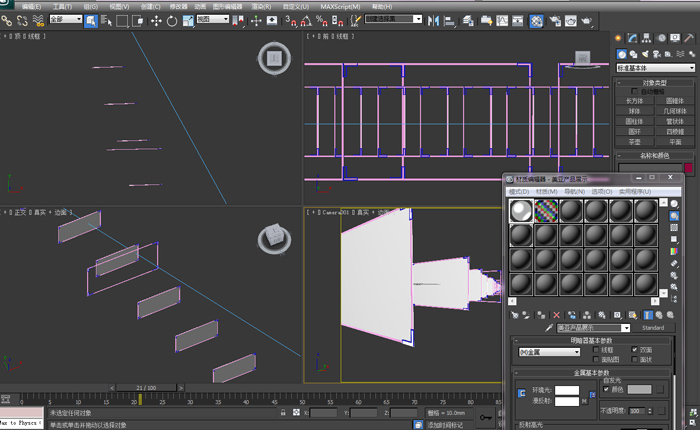Pick material from object with eyedropper
This screenshot has height=430, width=700.
click(x=548, y=327)
